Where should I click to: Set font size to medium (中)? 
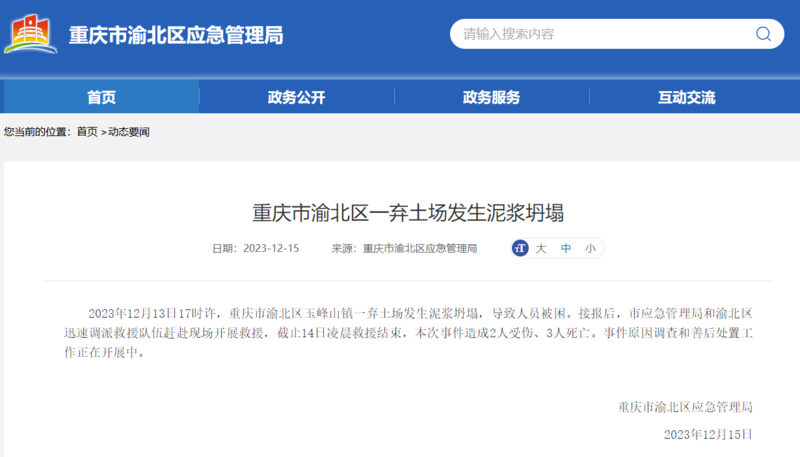(566, 248)
